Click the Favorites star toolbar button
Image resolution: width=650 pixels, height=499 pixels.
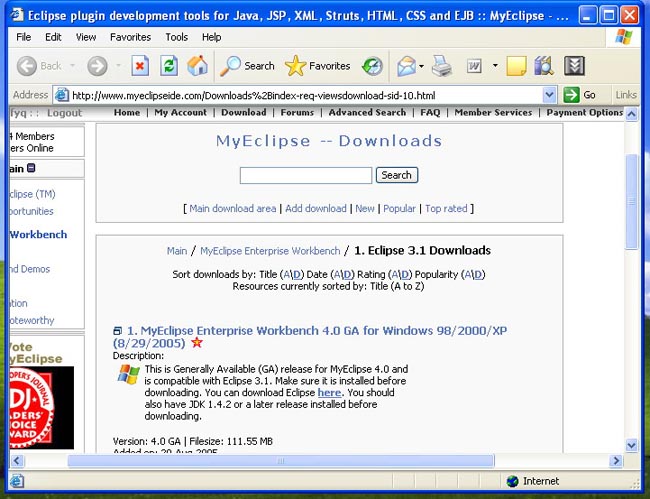tap(317, 66)
